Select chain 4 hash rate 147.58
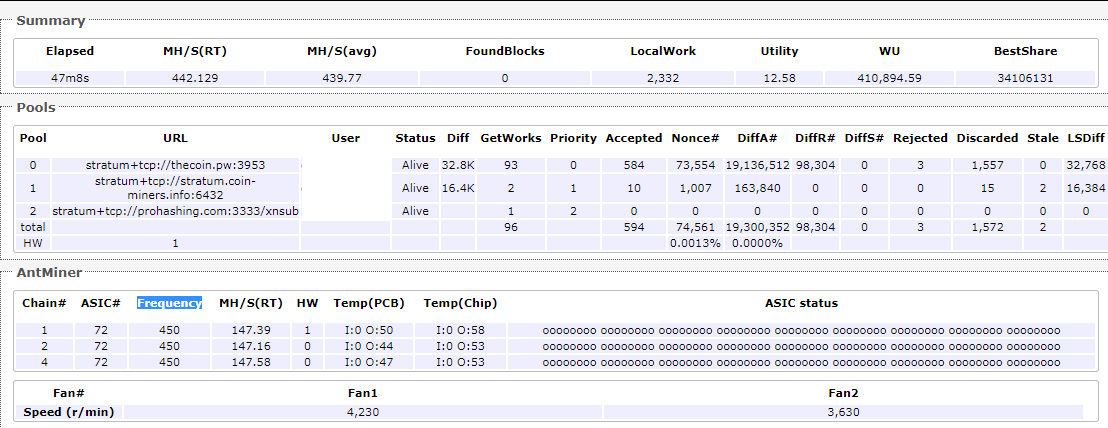 coord(251,361)
